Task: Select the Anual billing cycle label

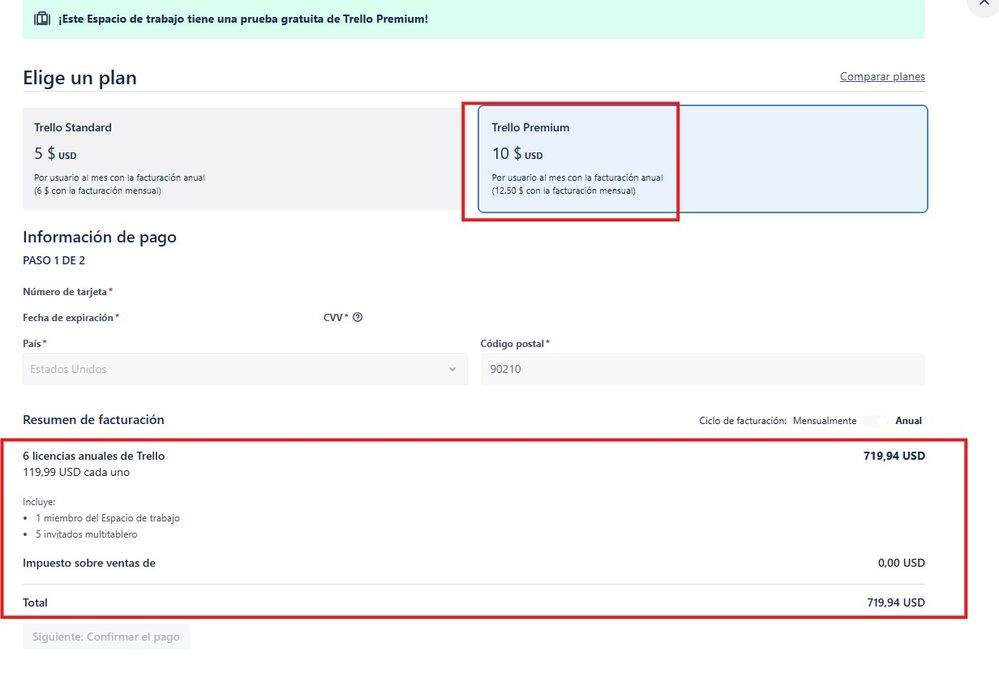Action: (x=909, y=421)
